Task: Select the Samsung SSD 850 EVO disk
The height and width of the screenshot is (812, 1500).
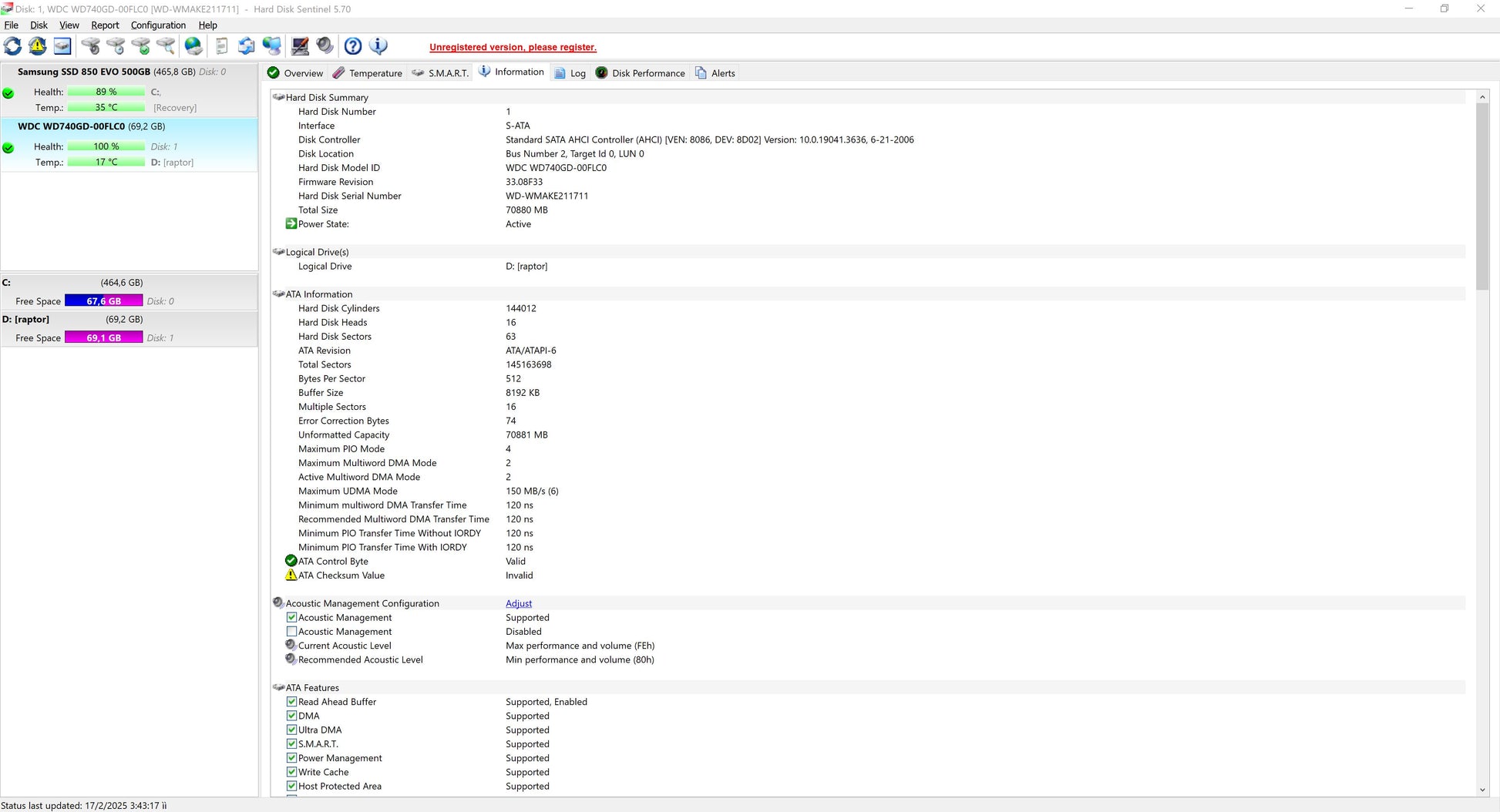Action: (84, 72)
